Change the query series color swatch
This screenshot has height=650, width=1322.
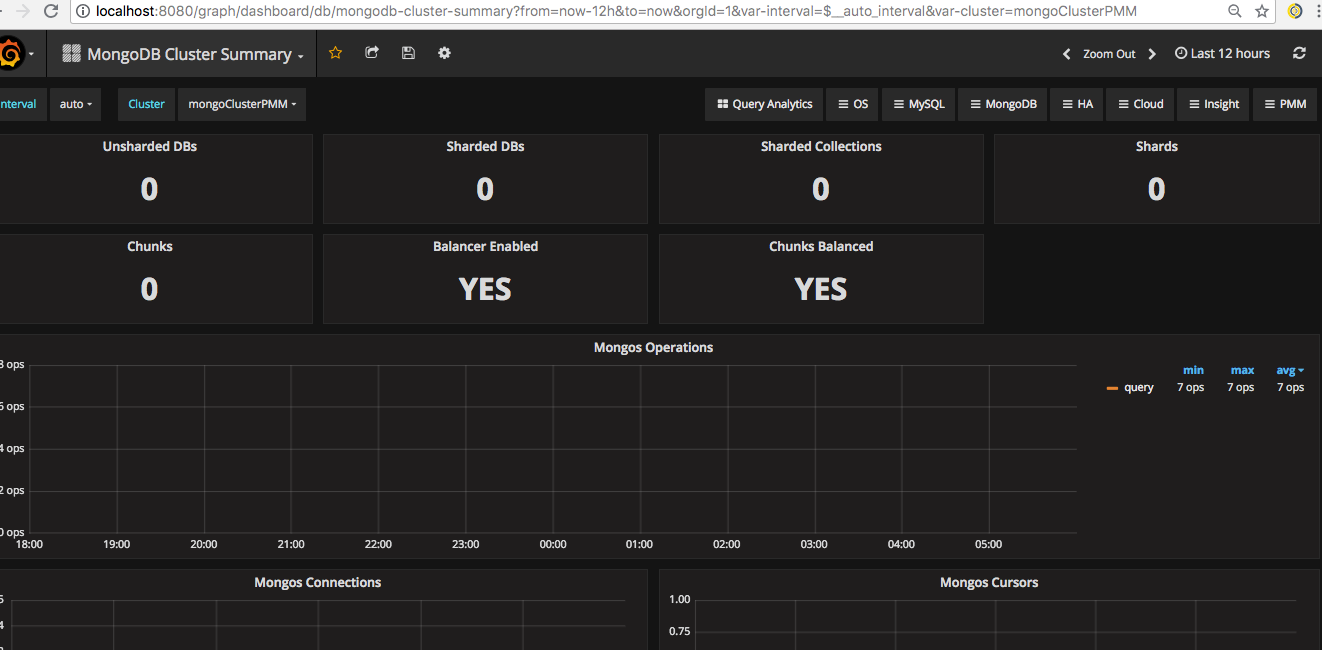click(1111, 387)
